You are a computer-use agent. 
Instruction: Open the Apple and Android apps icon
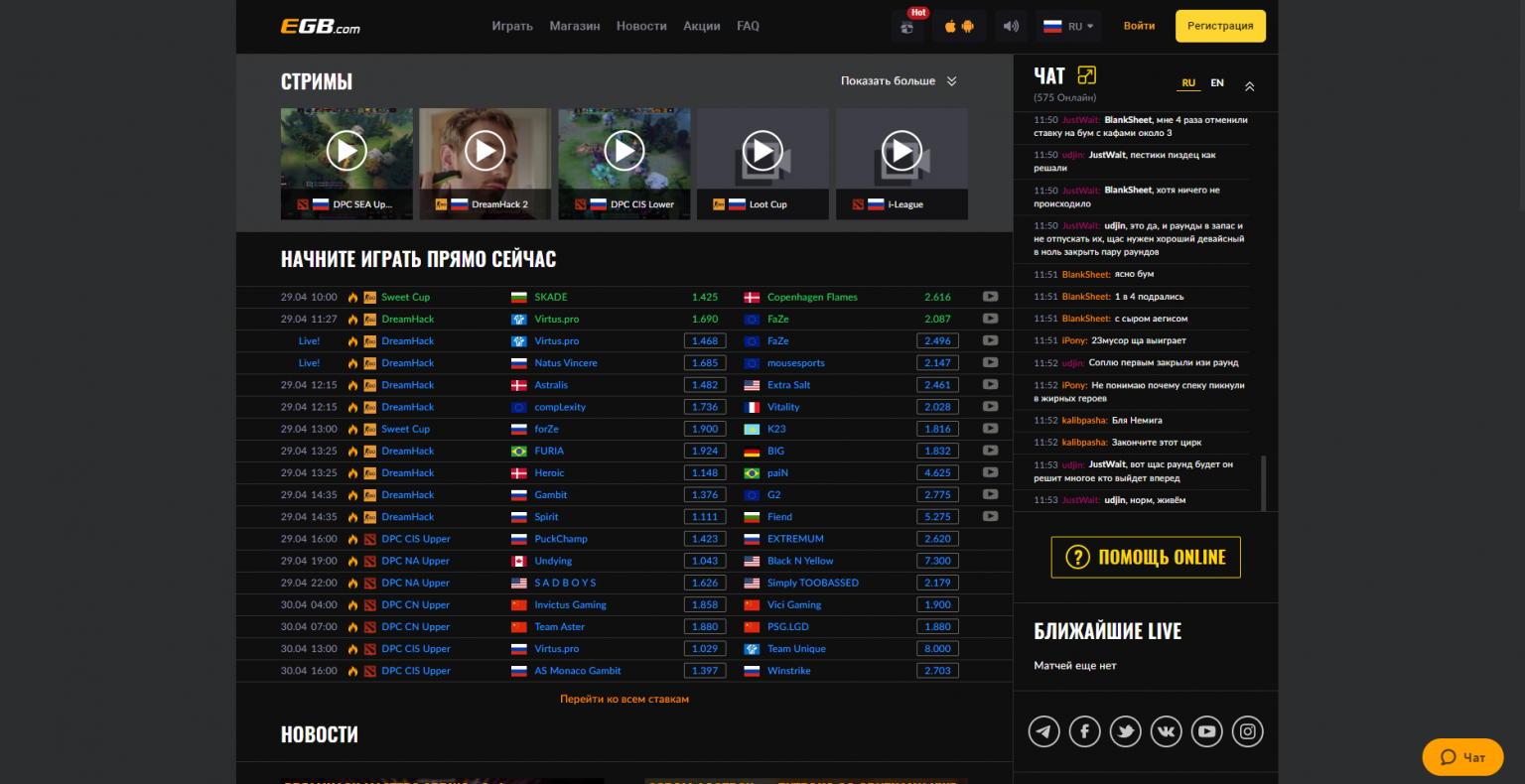click(959, 27)
